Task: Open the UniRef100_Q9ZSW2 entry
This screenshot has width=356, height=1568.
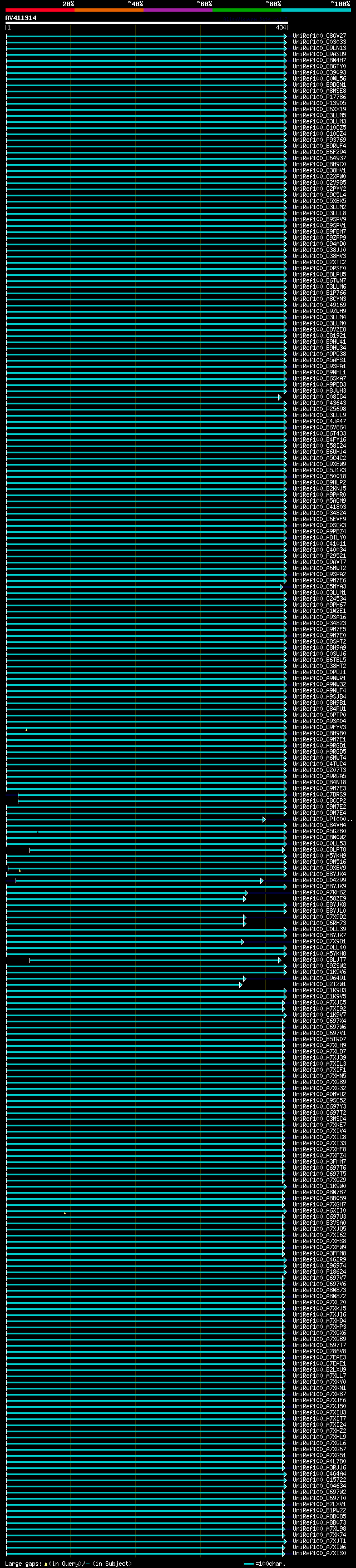Action: [319, 966]
